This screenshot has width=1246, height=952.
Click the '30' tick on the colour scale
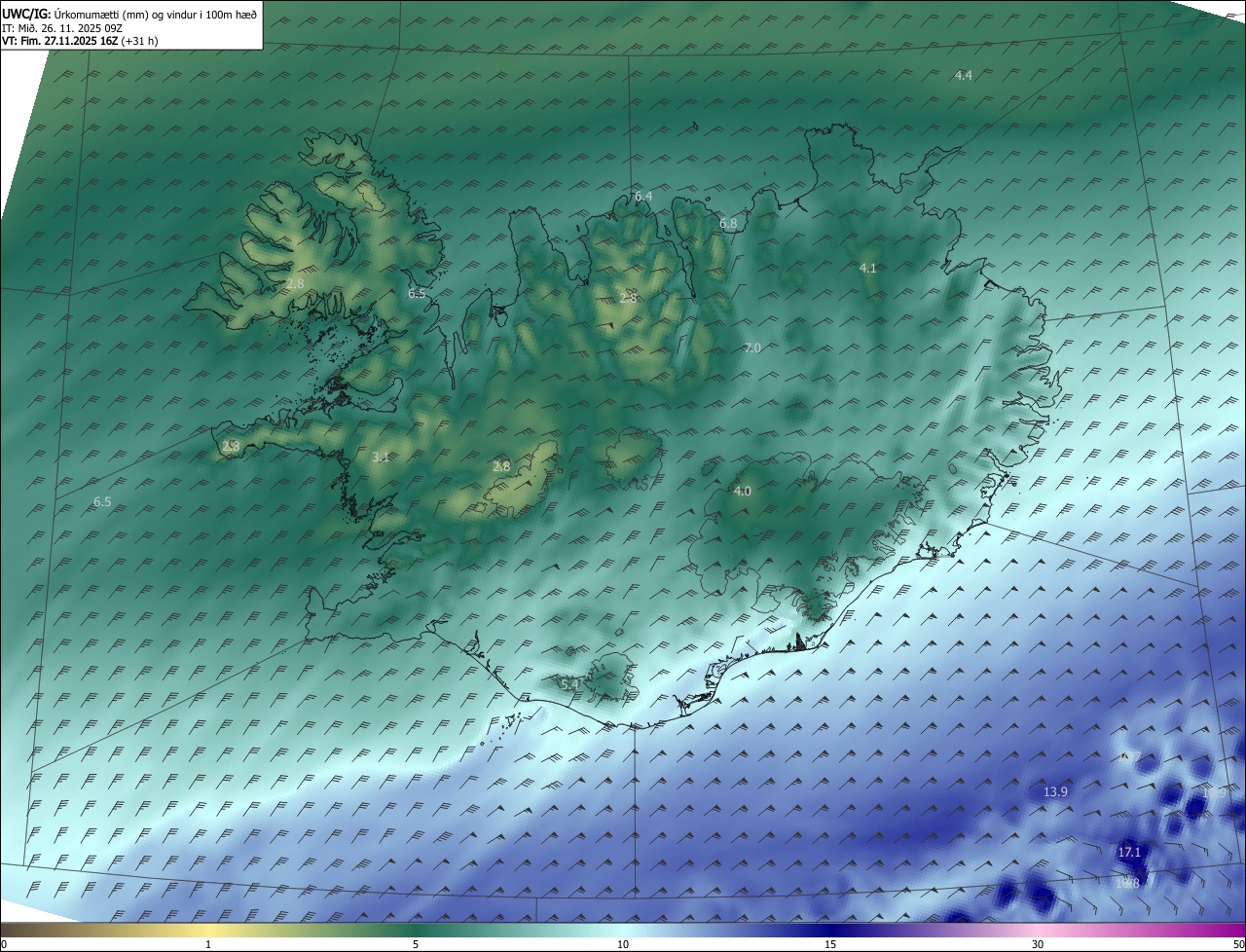point(1038,944)
